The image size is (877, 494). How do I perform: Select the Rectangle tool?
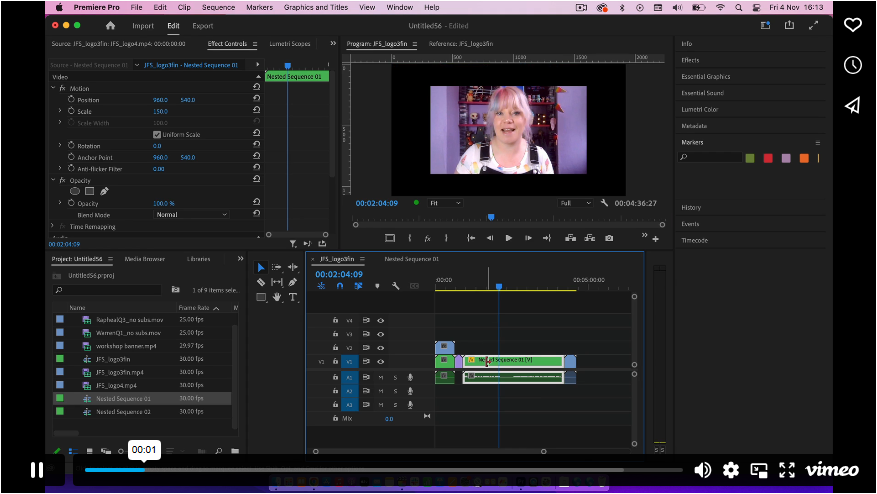click(x=261, y=297)
